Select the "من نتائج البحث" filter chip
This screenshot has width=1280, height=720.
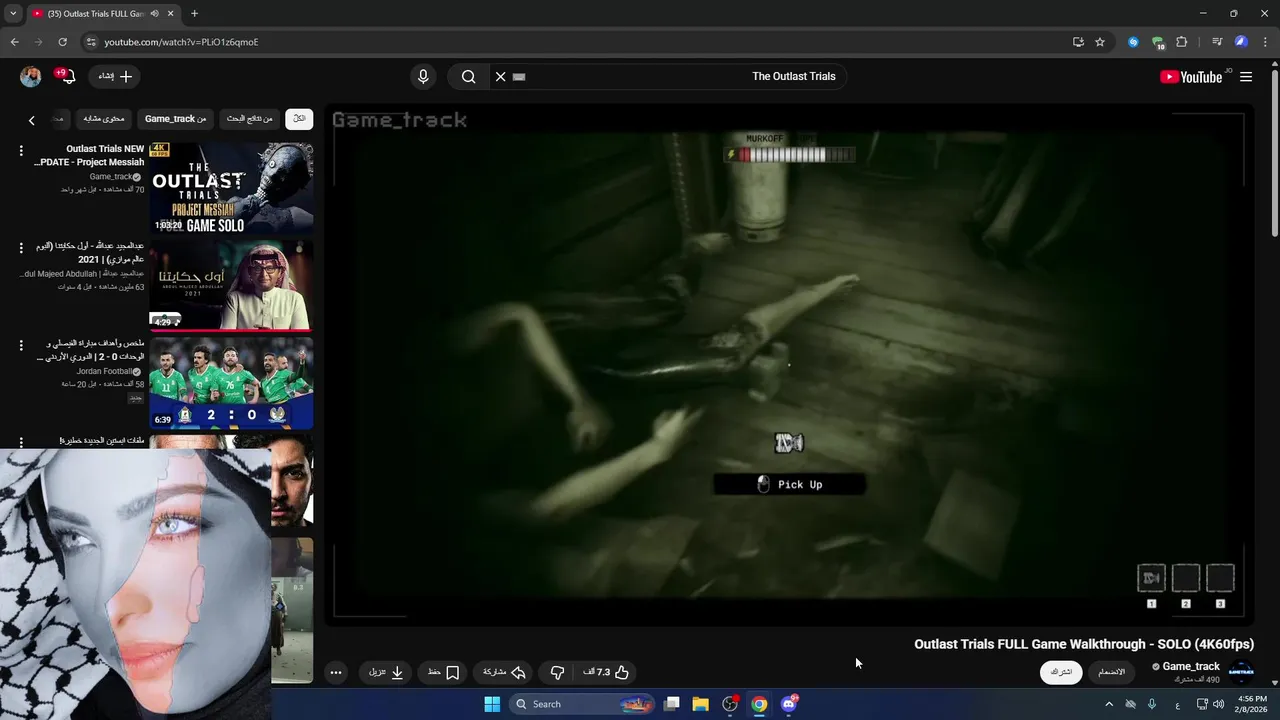250,118
